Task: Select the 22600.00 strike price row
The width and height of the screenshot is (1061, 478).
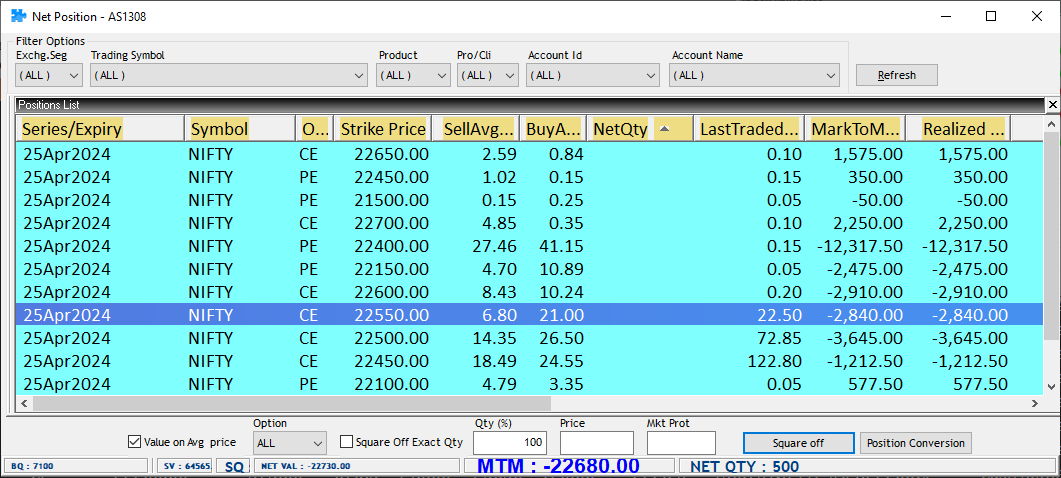Action: coord(529,292)
